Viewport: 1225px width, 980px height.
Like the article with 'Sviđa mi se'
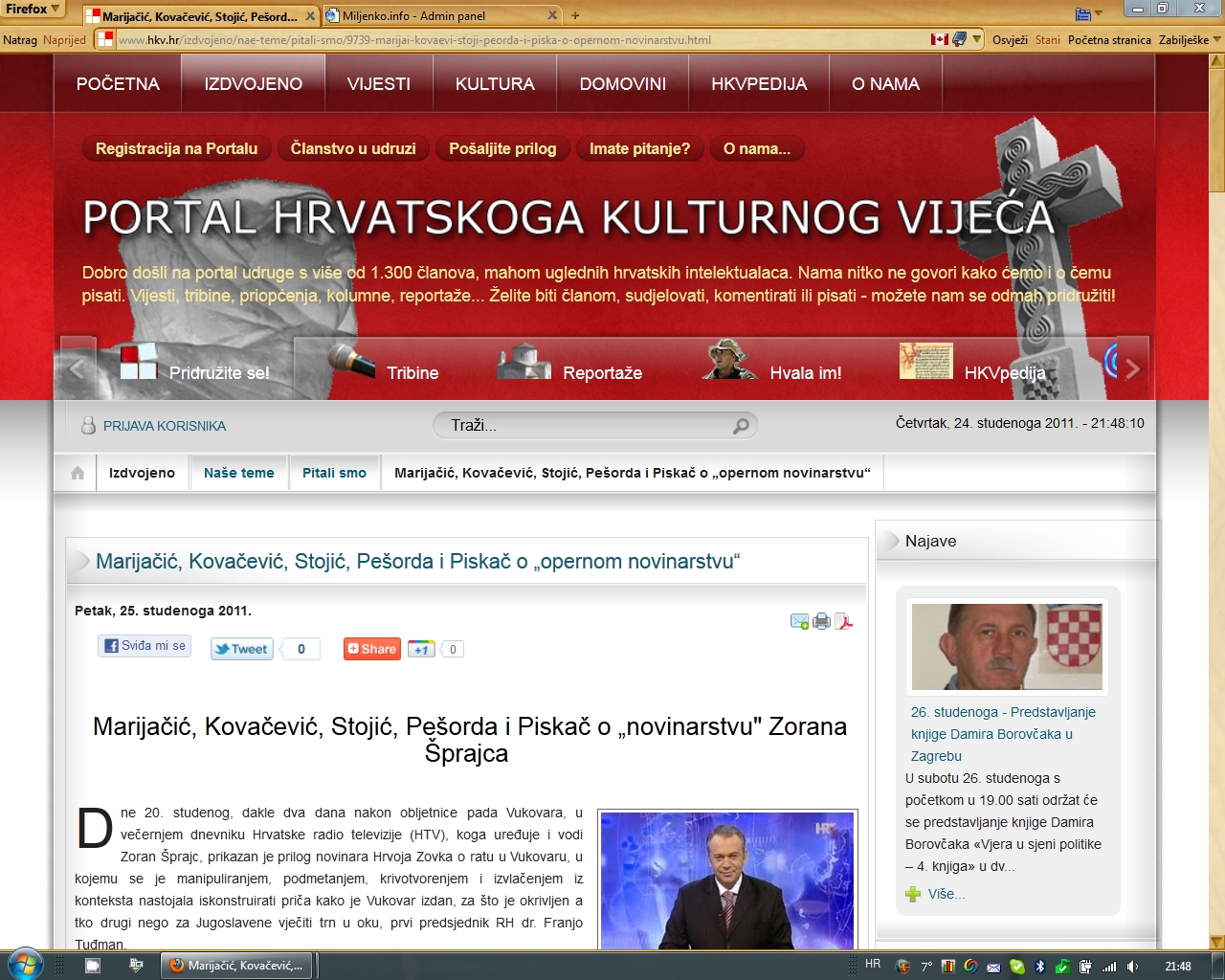[145, 646]
